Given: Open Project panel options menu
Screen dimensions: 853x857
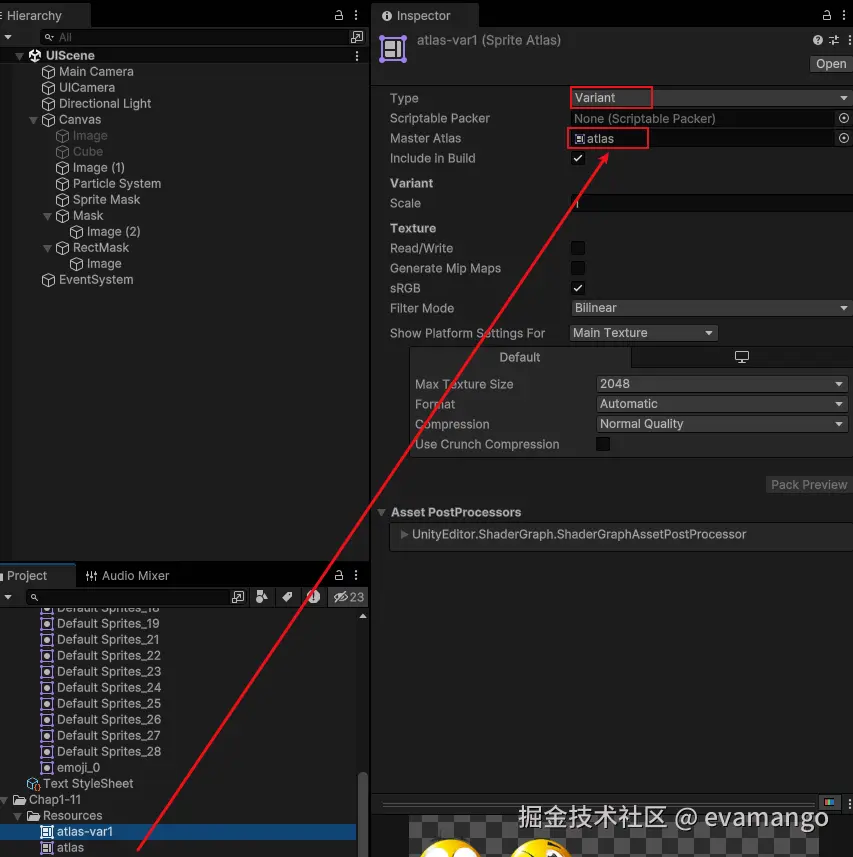Looking at the screenshot, I should pyautogui.click(x=356, y=575).
